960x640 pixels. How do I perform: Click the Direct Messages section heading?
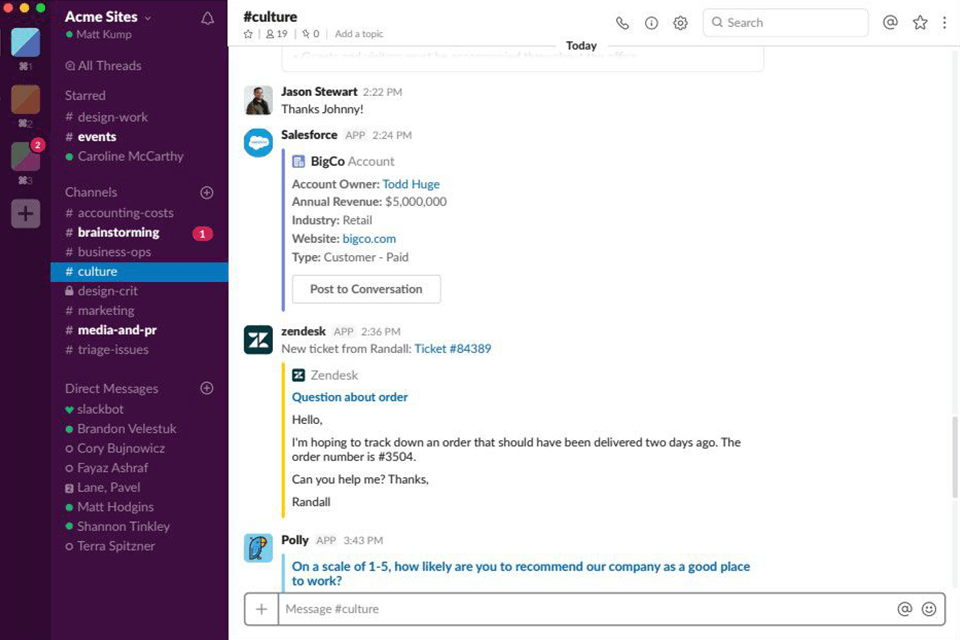111,388
